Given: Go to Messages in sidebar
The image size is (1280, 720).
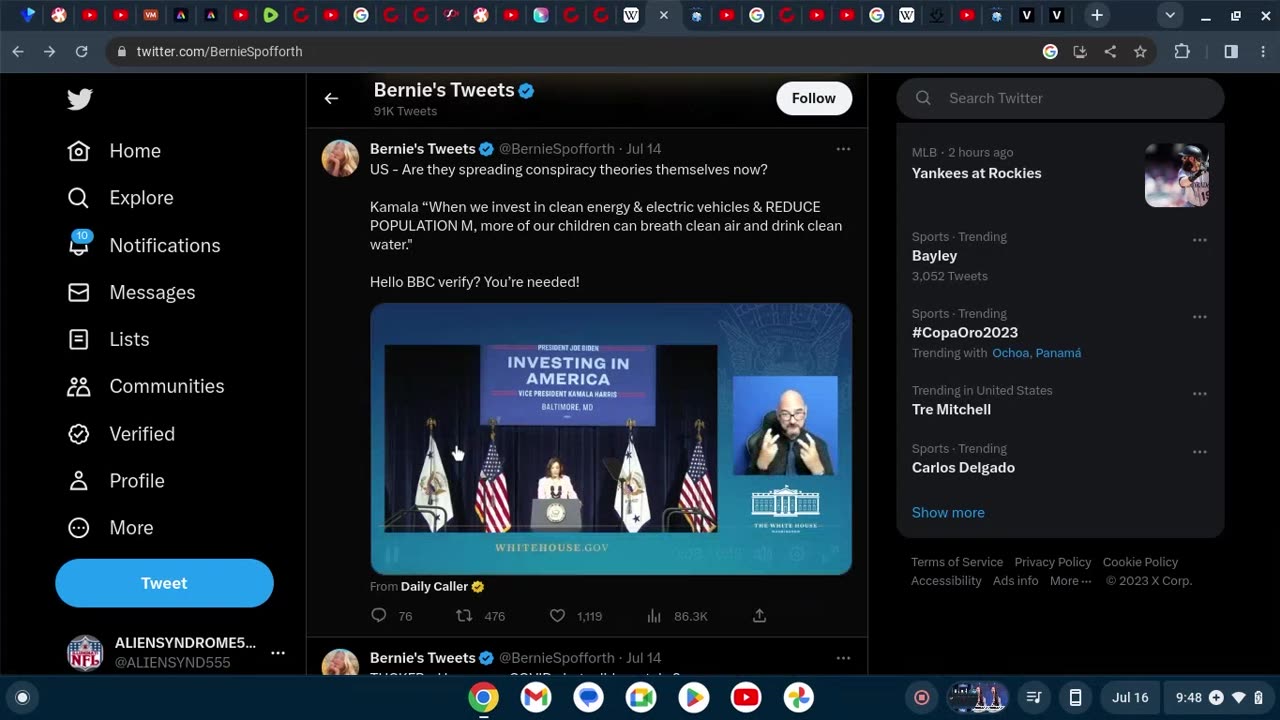Looking at the screenshot, I should click(x=131, y=292).
